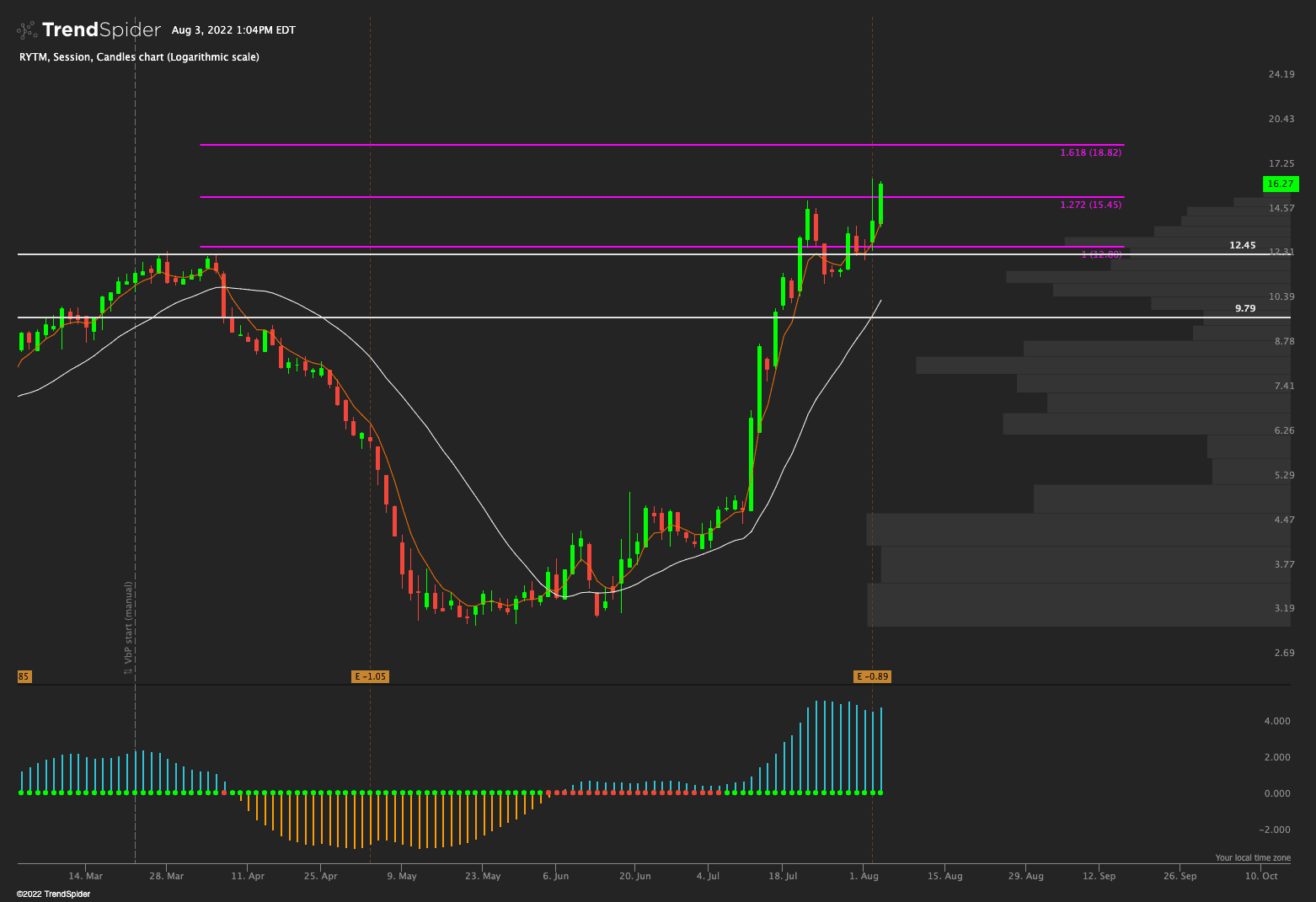The image size is (1316, 902).
Task: Click the E -1.05 earnings marker
Action: (370, 676)
